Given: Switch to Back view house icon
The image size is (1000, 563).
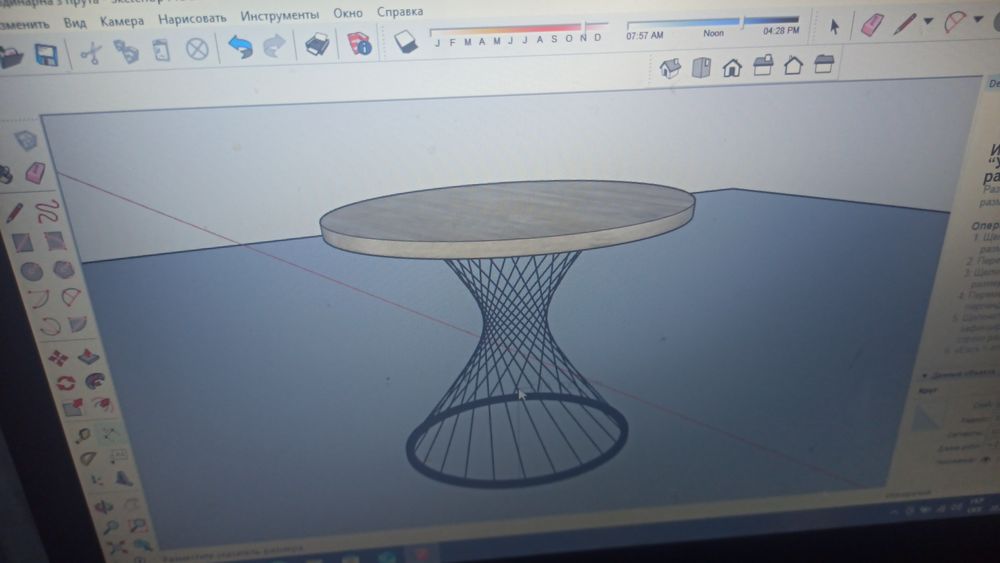Looking at the screenshot, I should tap(793, 64).
